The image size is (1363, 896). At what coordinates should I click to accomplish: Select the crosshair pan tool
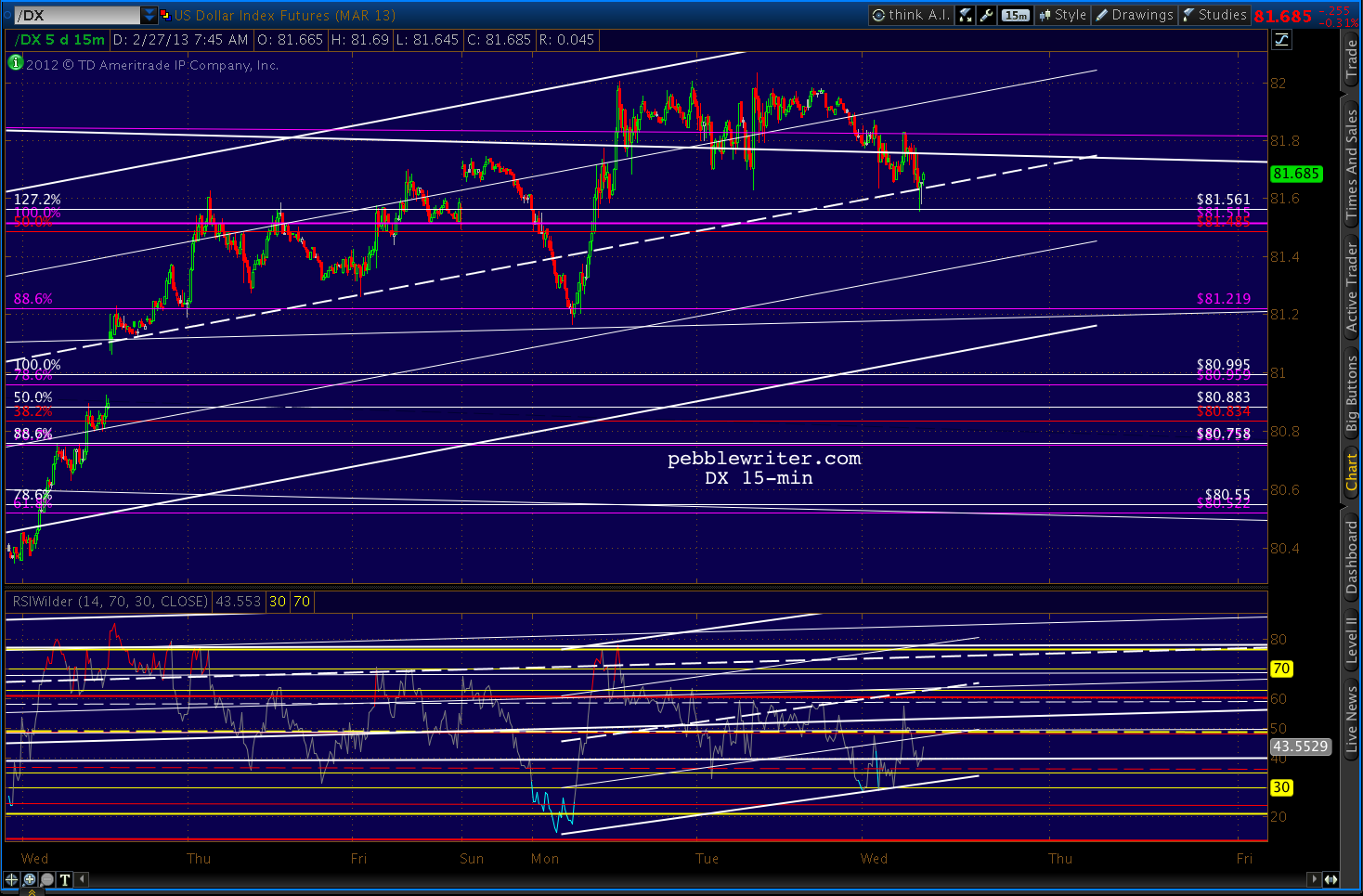12,879
